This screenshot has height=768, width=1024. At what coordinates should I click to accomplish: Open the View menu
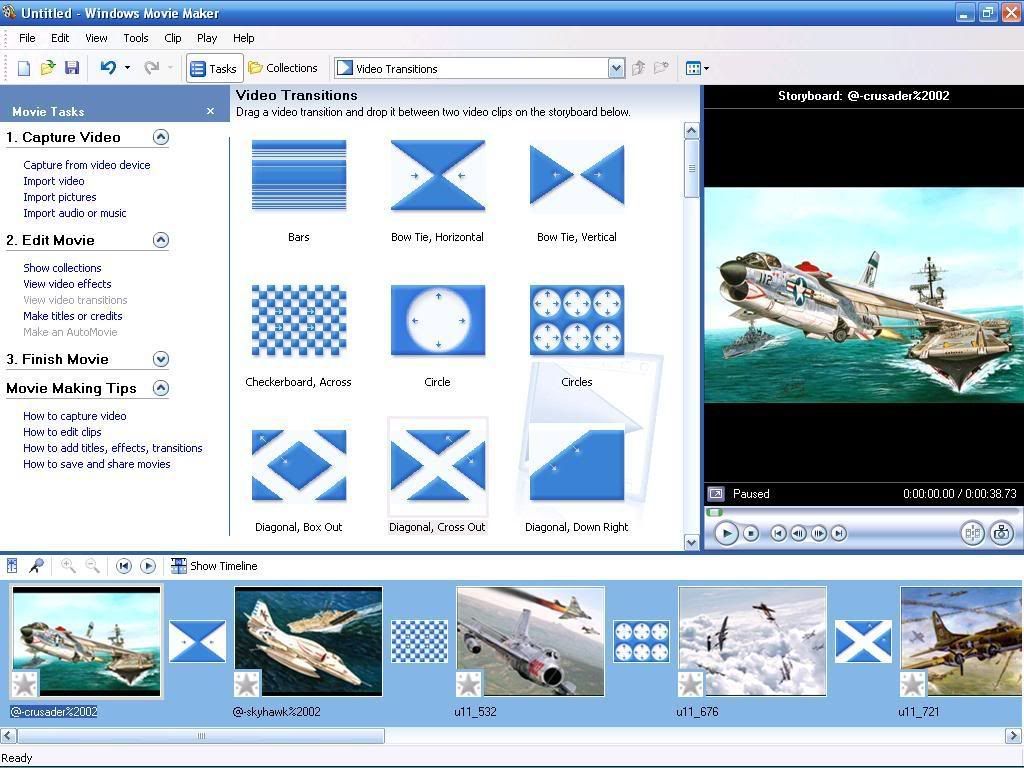point(96,38)
